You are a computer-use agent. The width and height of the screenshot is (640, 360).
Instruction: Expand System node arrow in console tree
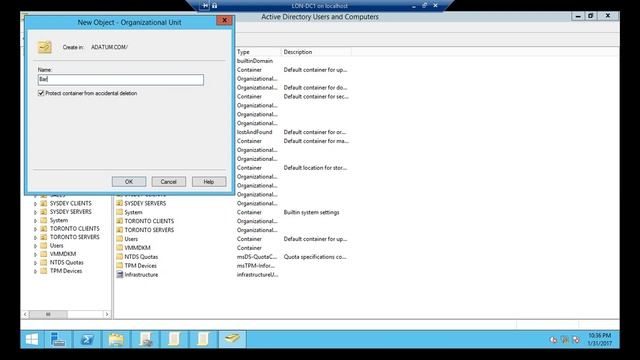[x=35, y=220]
